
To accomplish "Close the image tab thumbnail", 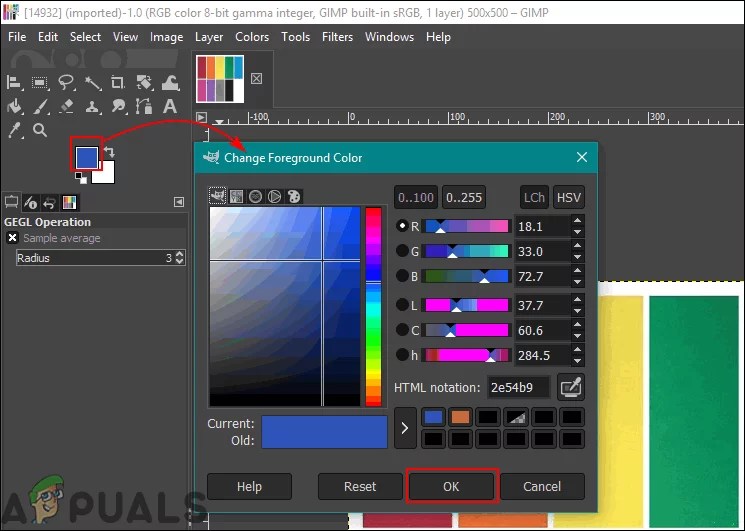I will coord(257,78).
